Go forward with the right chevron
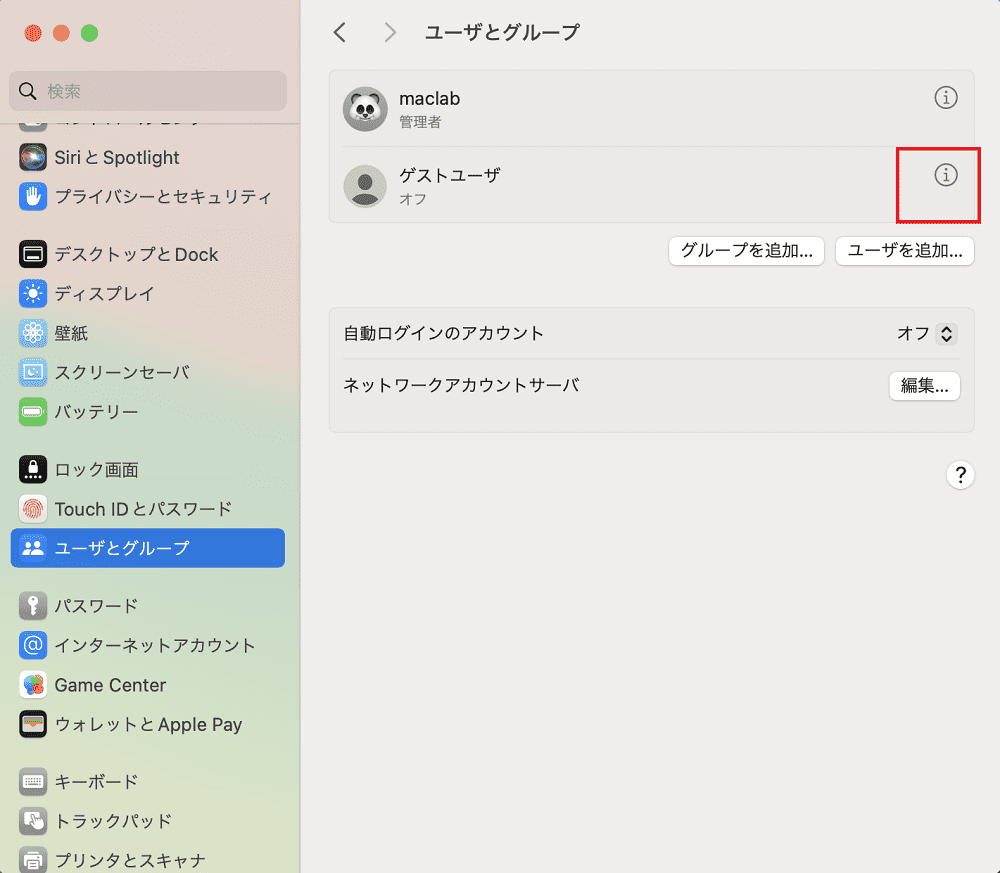Image resolution: width=1000 pixels, height=873 pixels. 390,32
